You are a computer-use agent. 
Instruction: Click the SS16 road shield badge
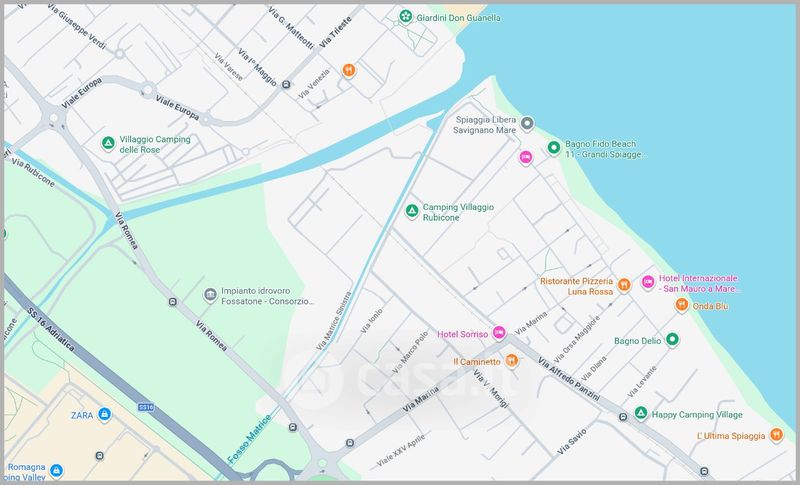point(147,408)
